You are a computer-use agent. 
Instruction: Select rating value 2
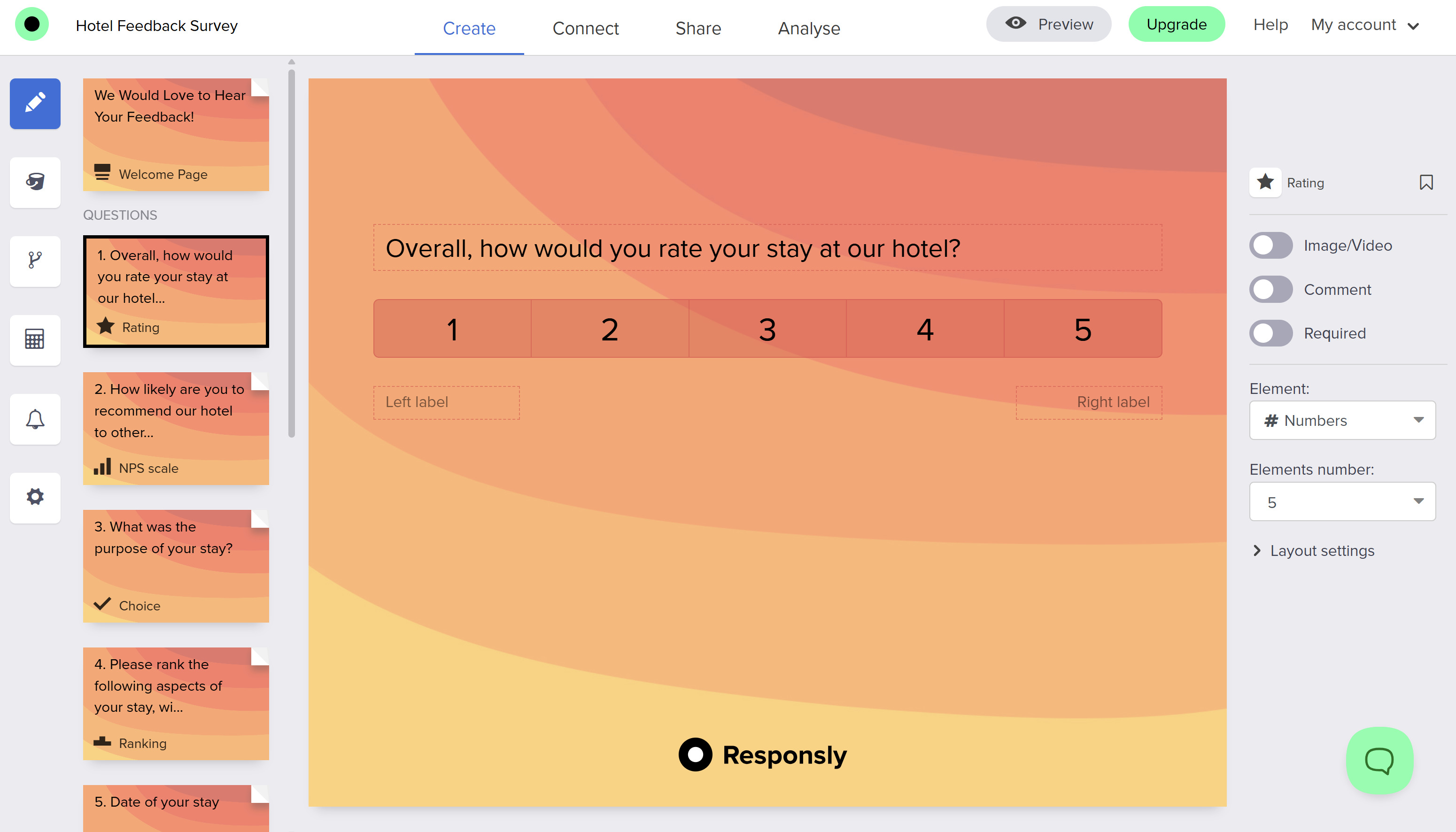click(x=610, y=329)
